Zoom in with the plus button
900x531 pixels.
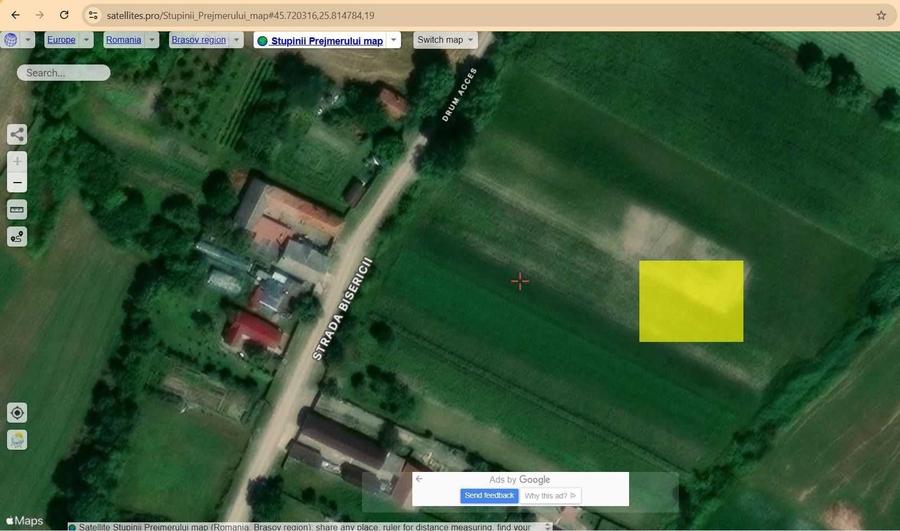pyautogui.click(x=17, y=161)
